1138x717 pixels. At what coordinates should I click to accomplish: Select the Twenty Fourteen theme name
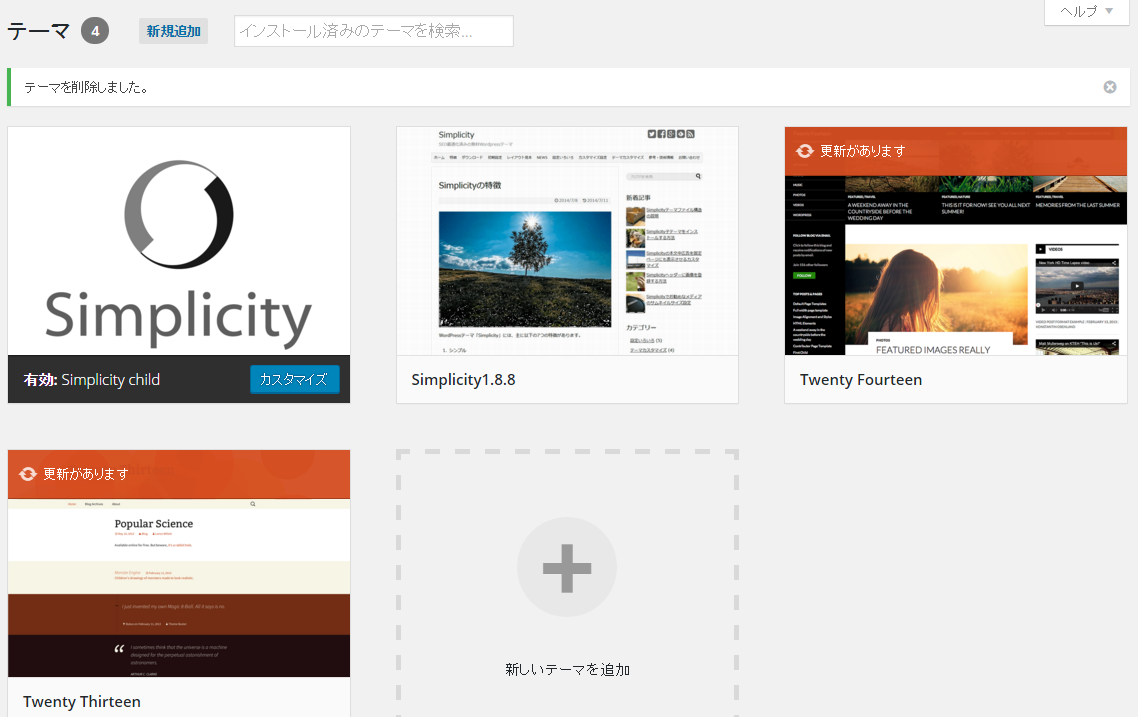click(861, 380)
